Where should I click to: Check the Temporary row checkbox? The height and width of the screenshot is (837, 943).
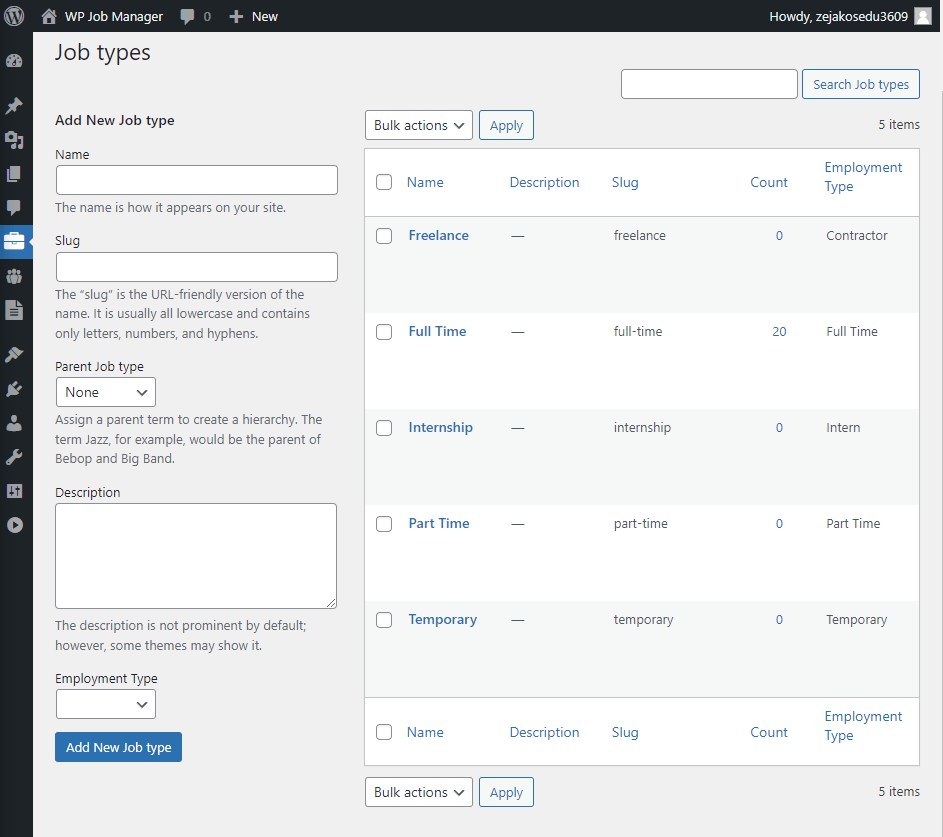click(x=384, y=620)
